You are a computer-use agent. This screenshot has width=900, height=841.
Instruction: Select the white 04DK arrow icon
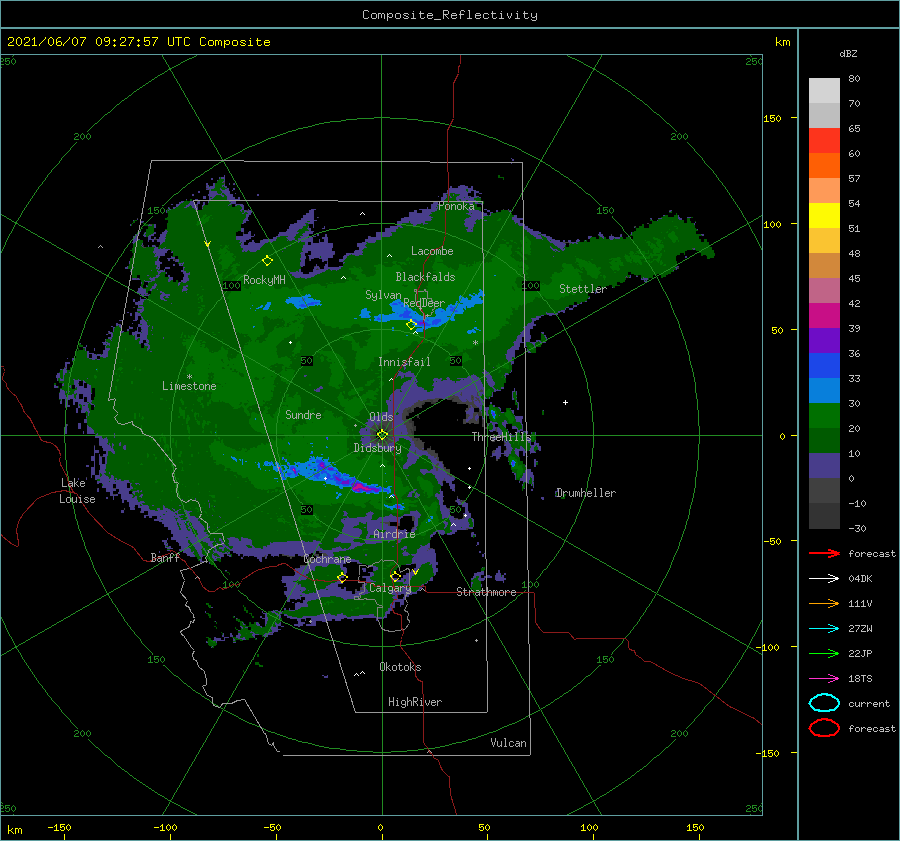coord(824,579)
